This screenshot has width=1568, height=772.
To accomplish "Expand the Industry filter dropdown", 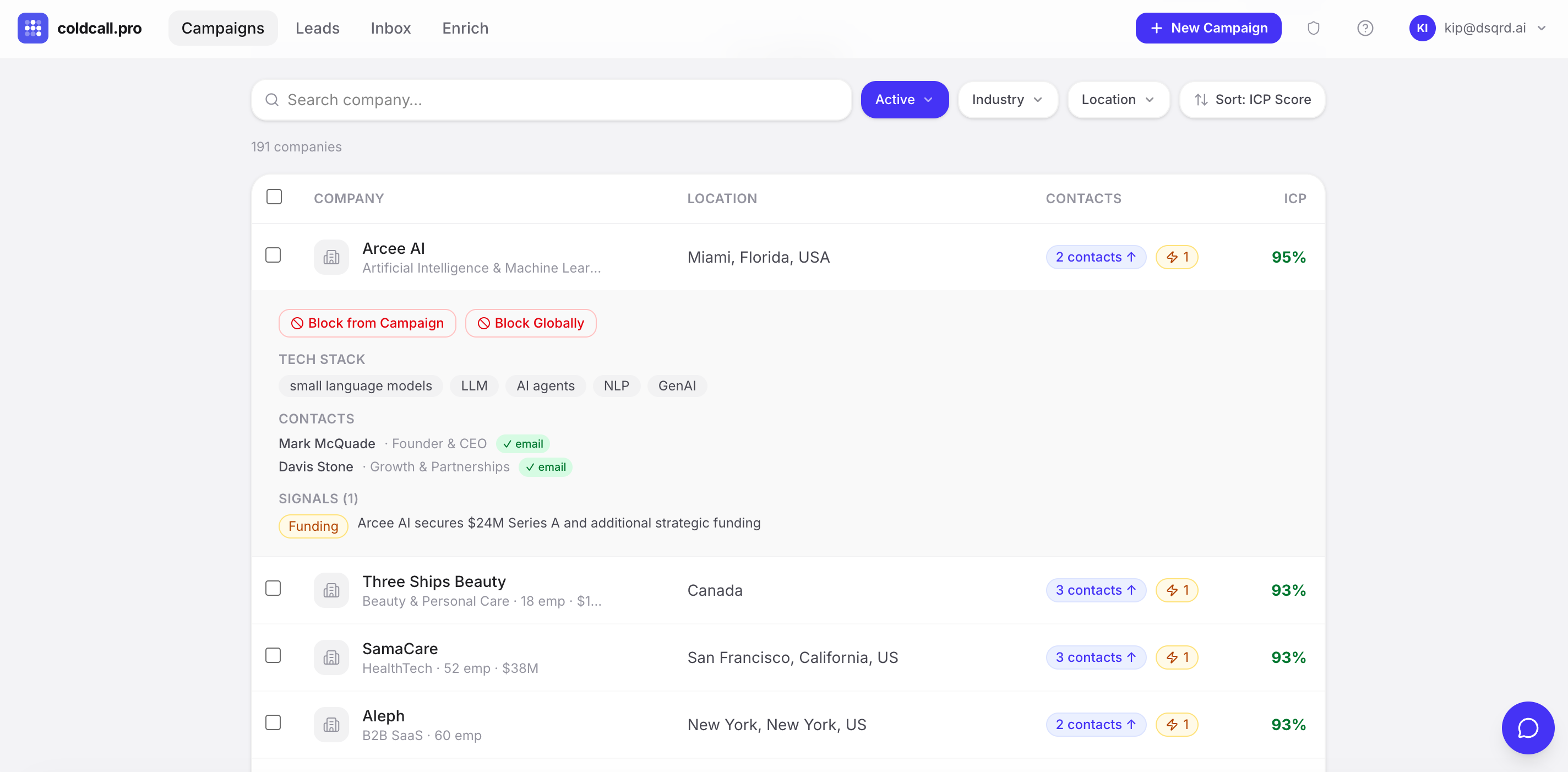I will [x=1007, y=99].
